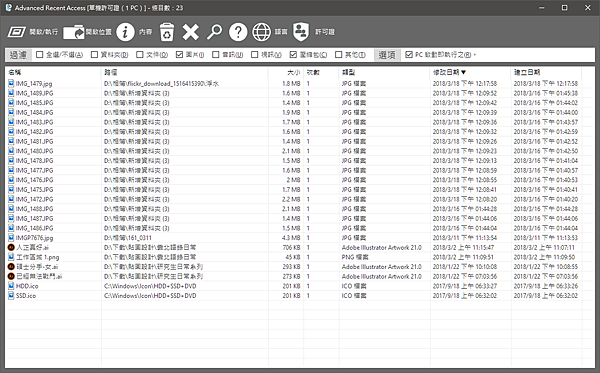
Task: Select the IMG_1480.JPG file name
Action: coord(34,151)
